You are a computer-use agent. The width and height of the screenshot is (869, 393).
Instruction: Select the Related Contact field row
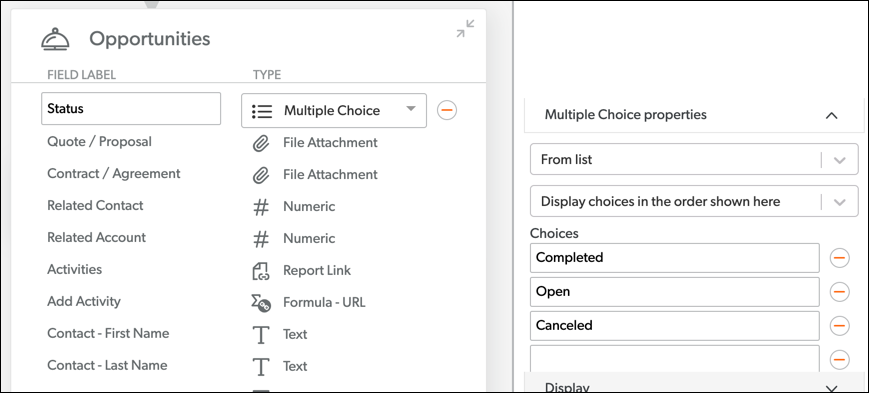coord(95,206)
